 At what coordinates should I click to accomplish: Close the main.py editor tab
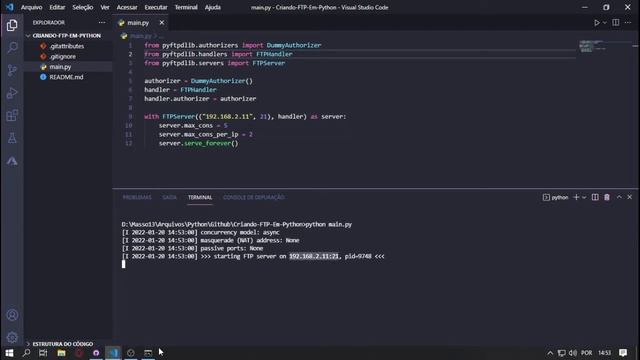click(x=162, y=22)
